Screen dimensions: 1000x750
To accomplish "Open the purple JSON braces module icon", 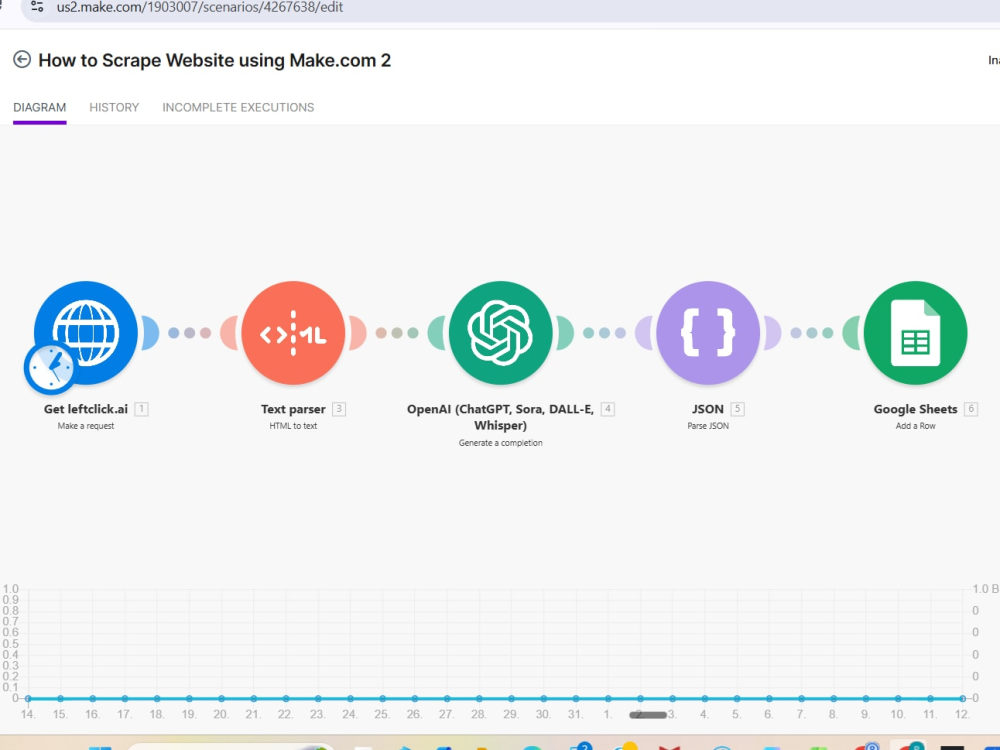I will point(708,332).
